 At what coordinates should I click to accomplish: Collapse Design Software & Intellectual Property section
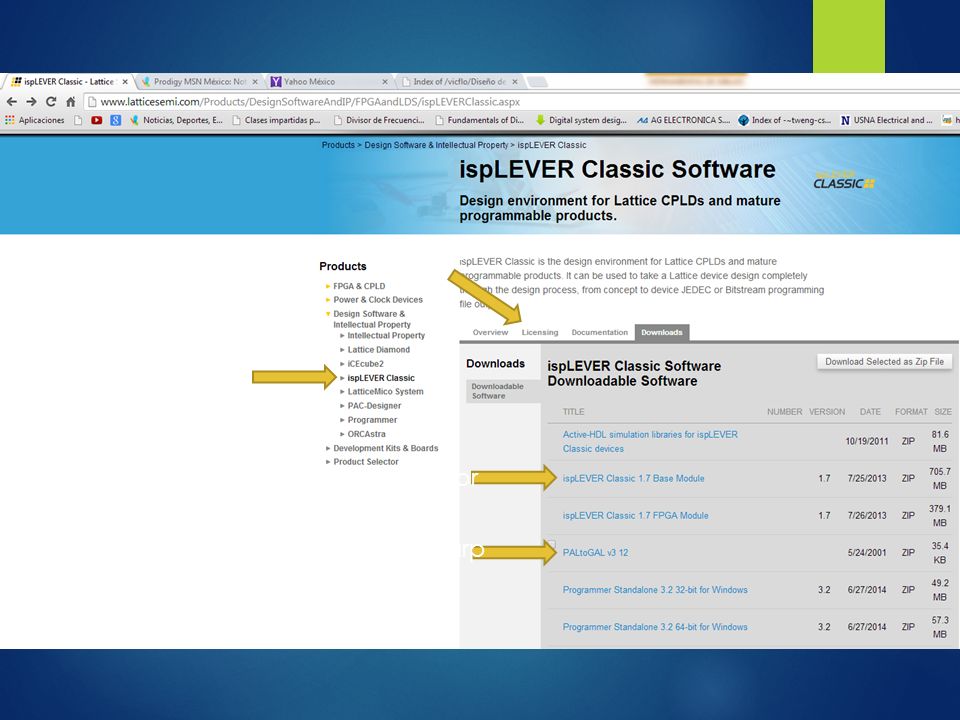tap(372, 319)
